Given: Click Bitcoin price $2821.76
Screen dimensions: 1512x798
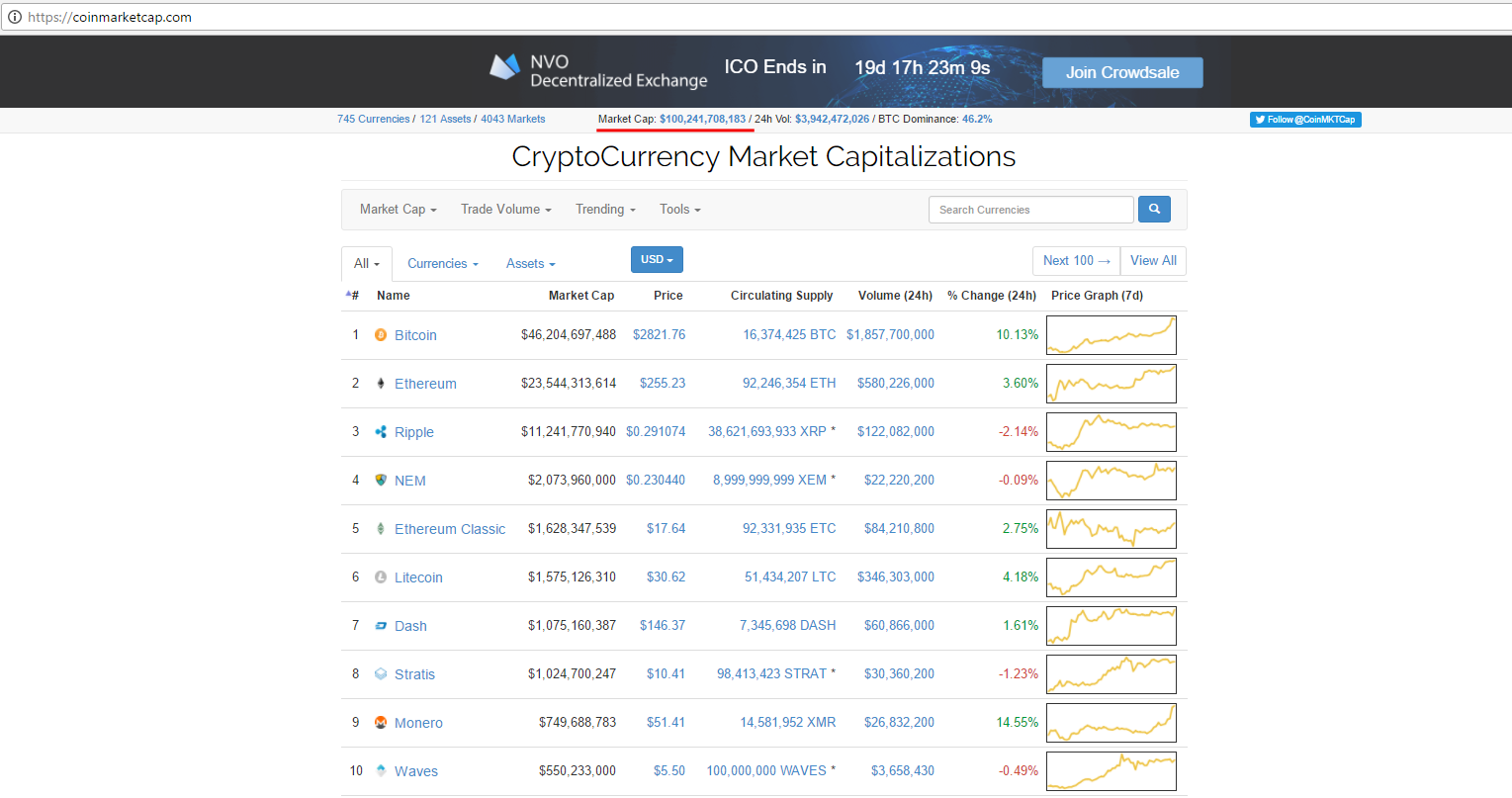Looking at the screenshot, I should coord(659,335).
